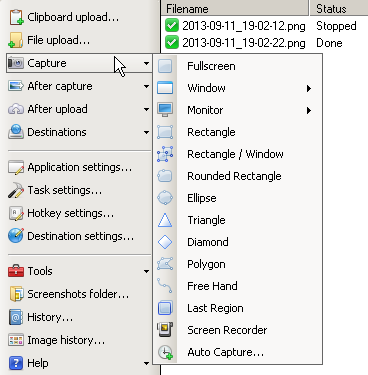Start Screen Recorder from the menu
This screenshot has height=375, width=368.
pos(238,330)
